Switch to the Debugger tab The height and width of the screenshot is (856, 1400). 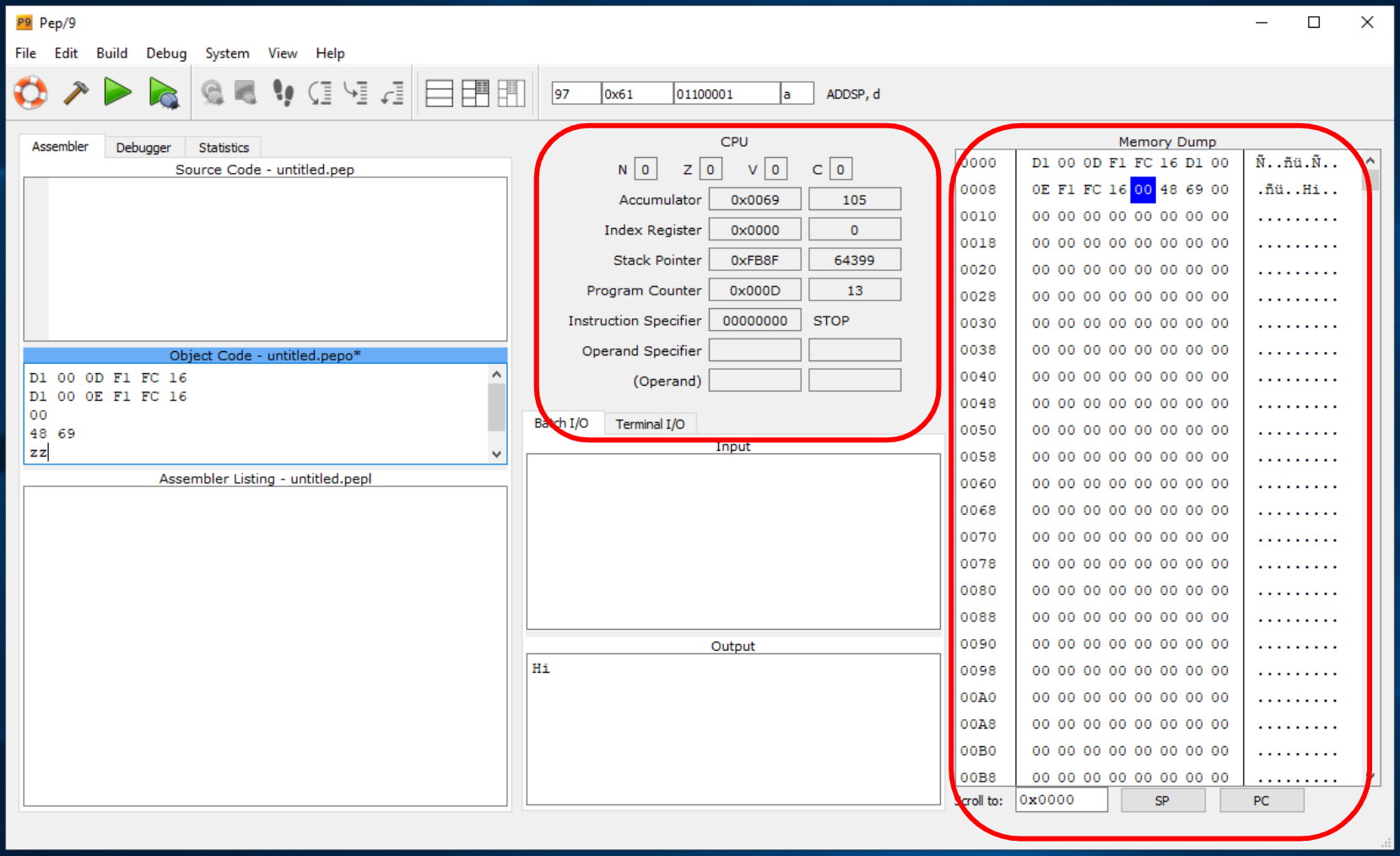click(x=143, y=148)
